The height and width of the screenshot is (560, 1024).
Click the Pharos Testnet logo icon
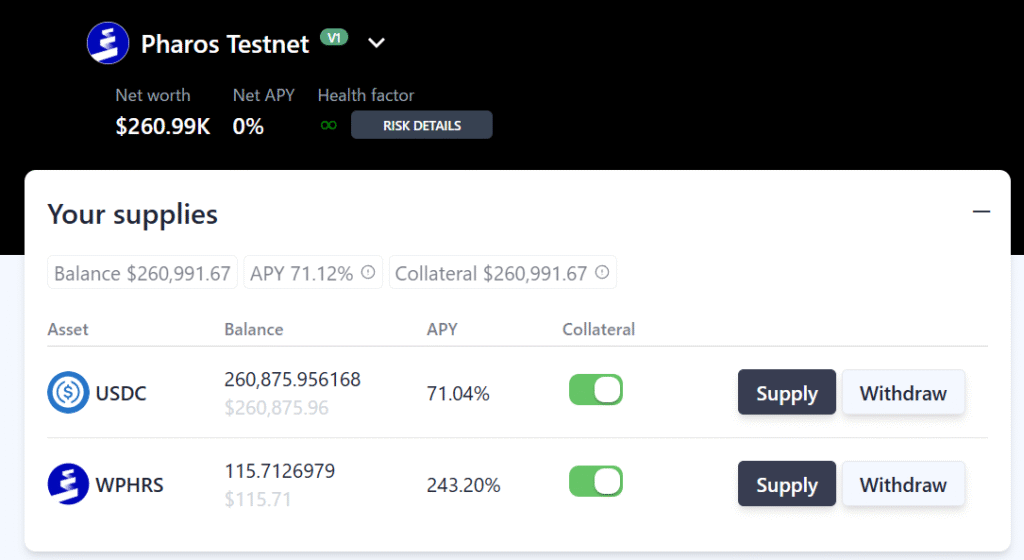pos(108,43)
